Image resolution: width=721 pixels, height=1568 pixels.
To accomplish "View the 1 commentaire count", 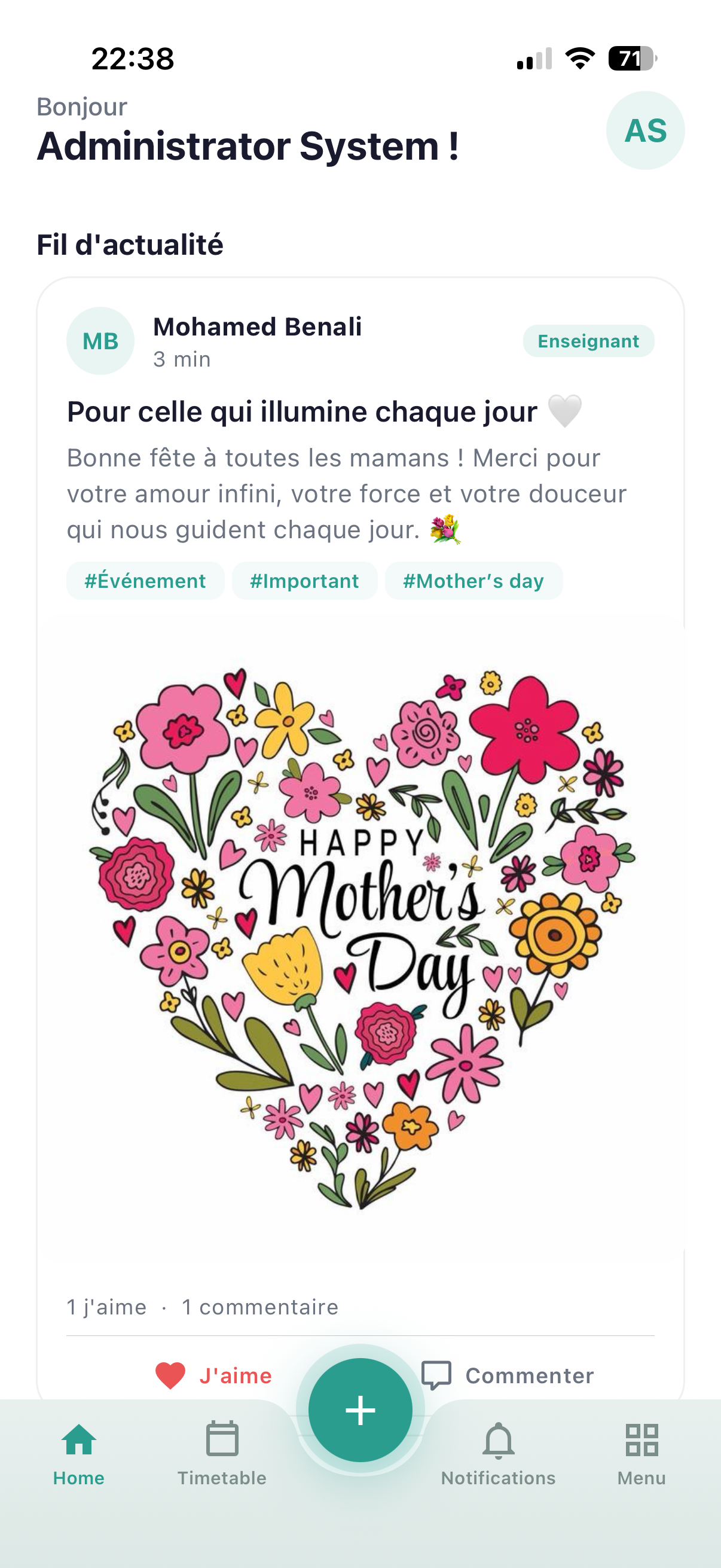I will (x=260, y=1307).
